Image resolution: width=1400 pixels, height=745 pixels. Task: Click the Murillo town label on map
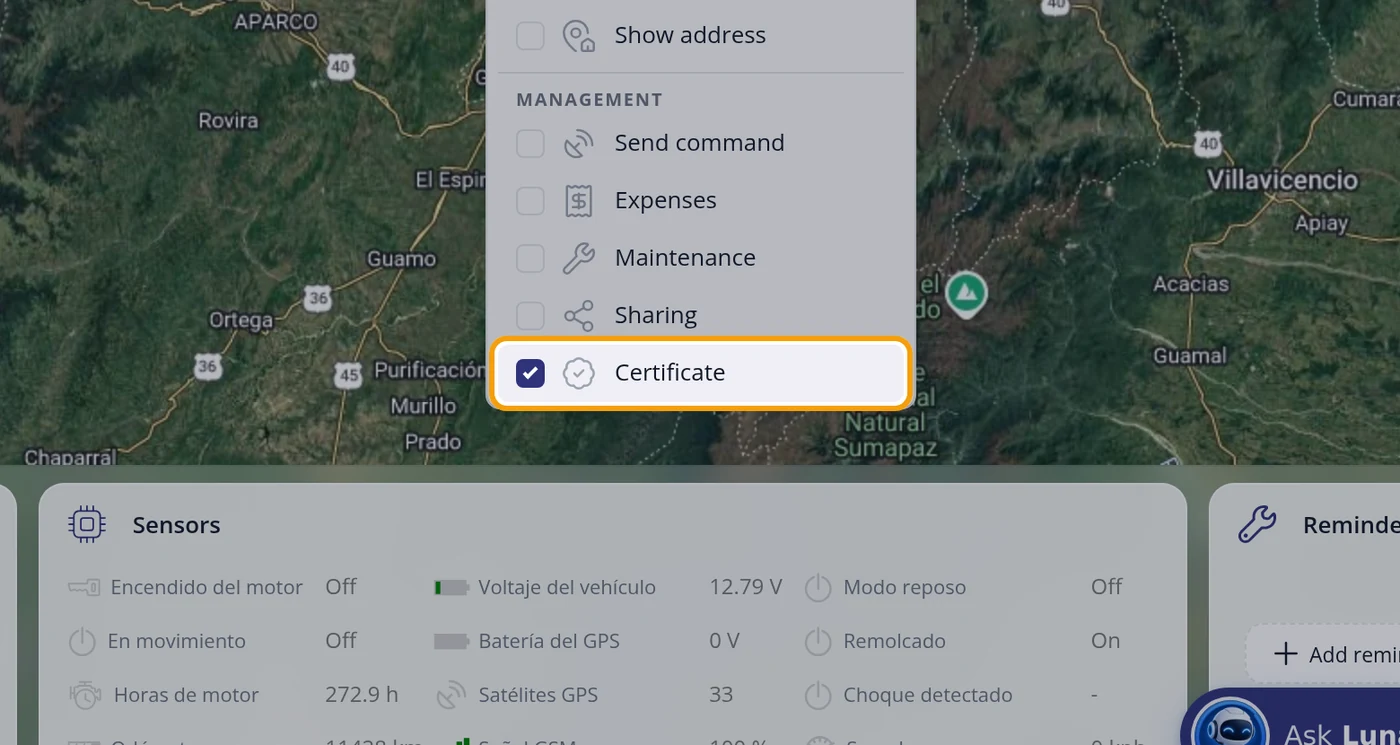click(x=423, y=406)
